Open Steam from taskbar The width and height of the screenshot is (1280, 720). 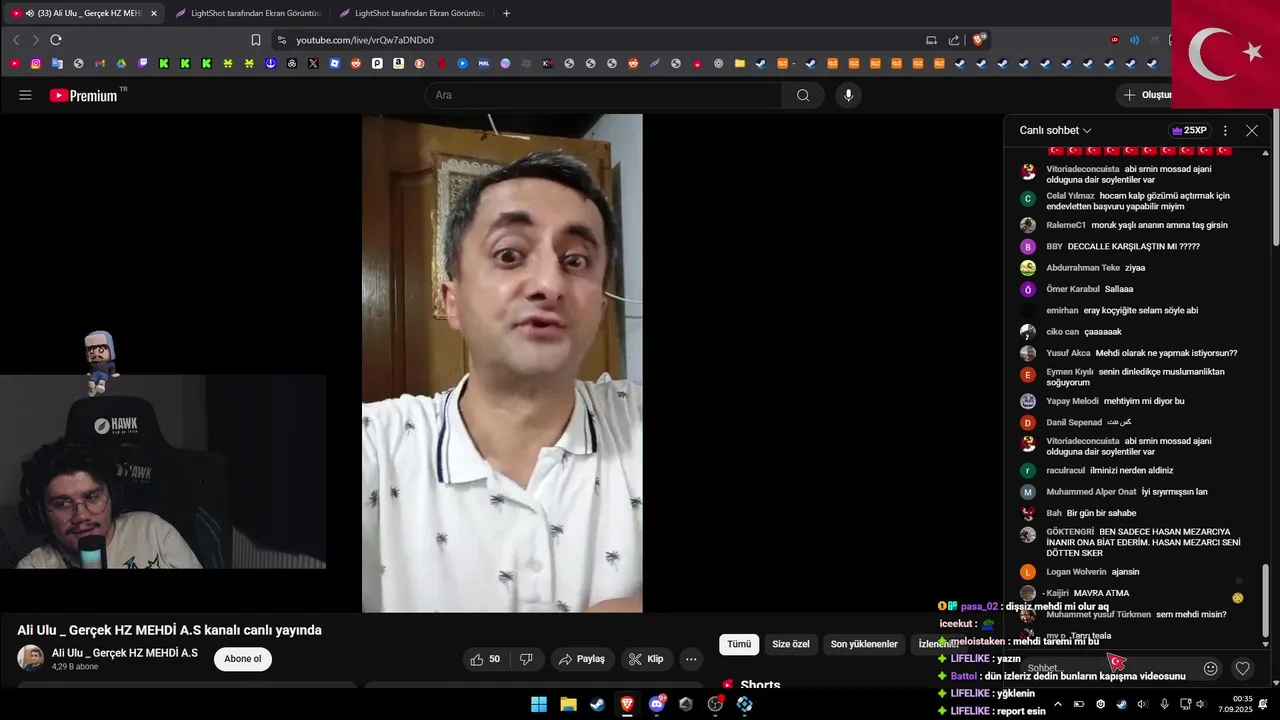[x=597, y=704]
